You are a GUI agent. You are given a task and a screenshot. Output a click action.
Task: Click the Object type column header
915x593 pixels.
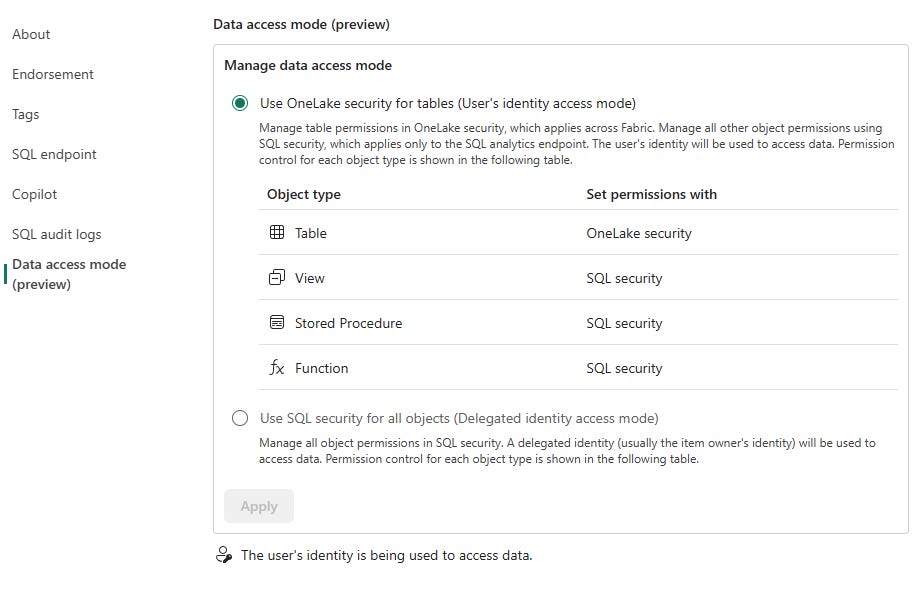tap(303, 194)
